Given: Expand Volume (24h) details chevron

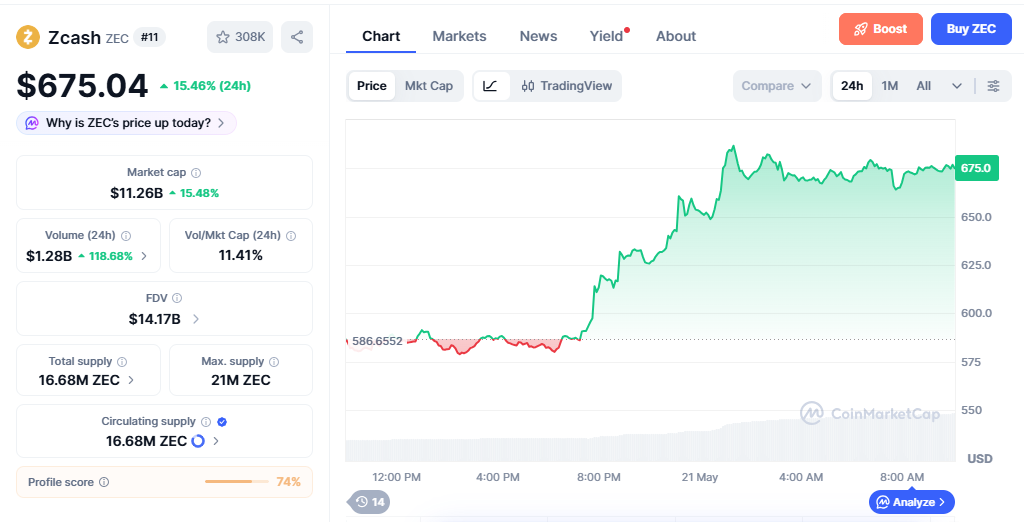Looking at the screenshot, I should (x=144, y=256).
